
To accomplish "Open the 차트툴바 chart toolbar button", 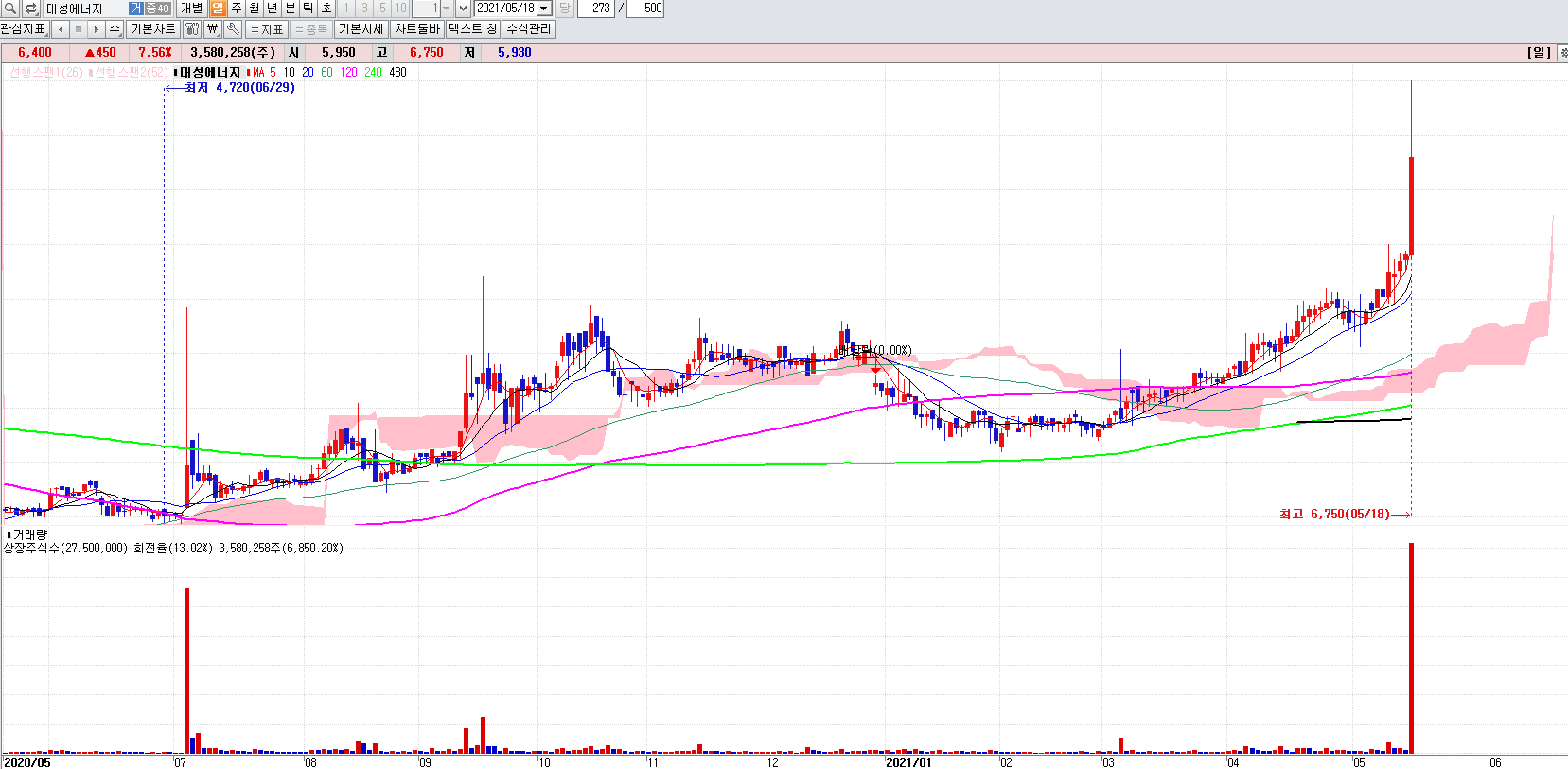I will 417,29.
